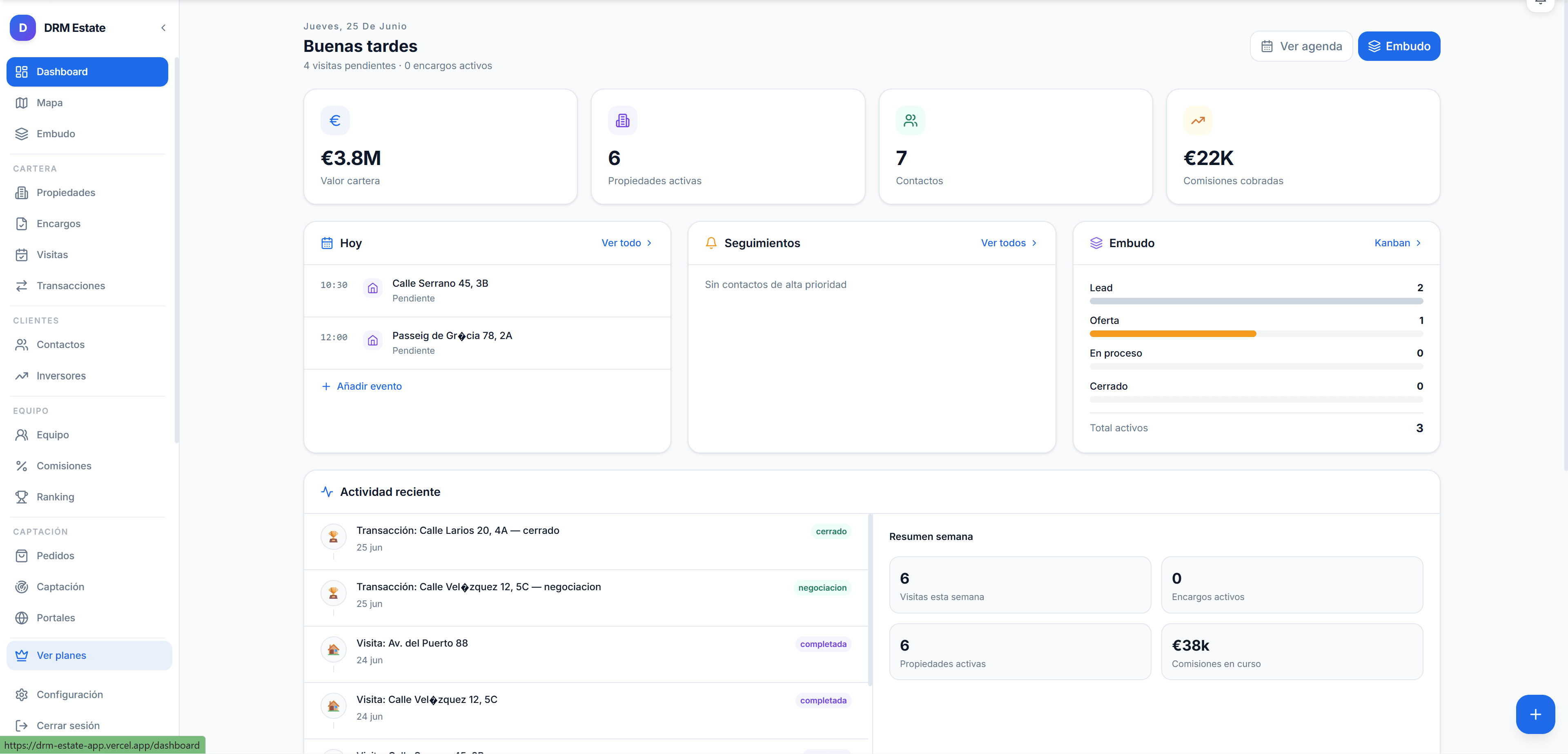Open Ver agenda button
Viewport: 1568px width, 754px height.
1301,46
